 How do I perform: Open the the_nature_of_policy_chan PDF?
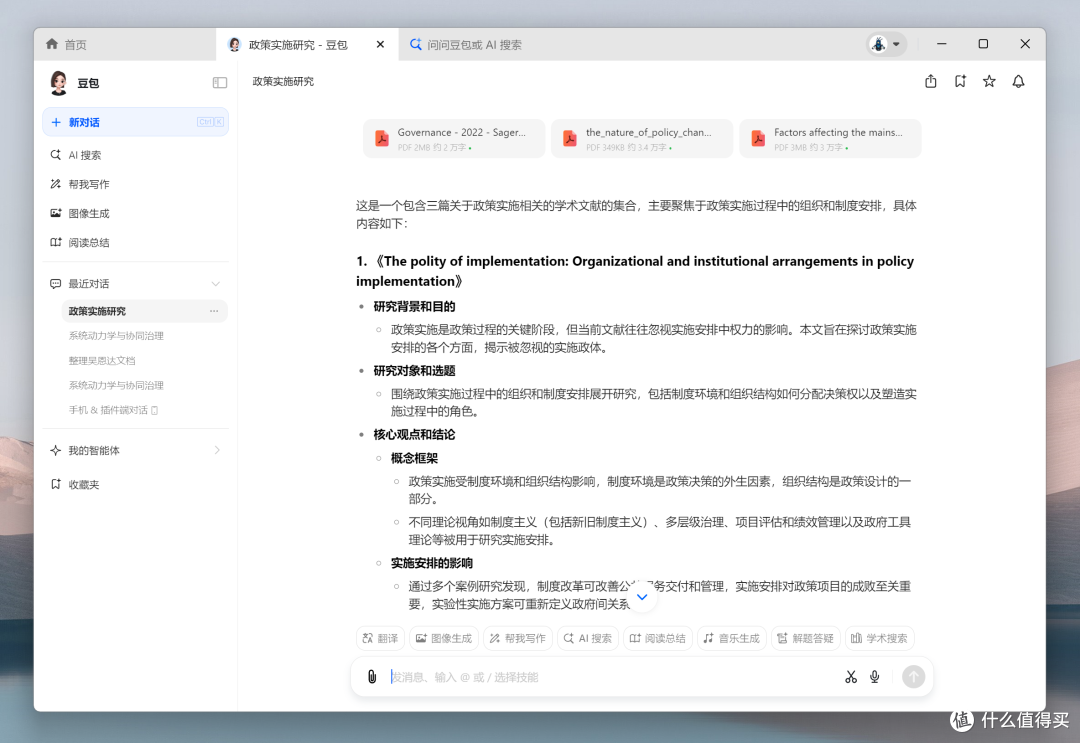[642, 138]
